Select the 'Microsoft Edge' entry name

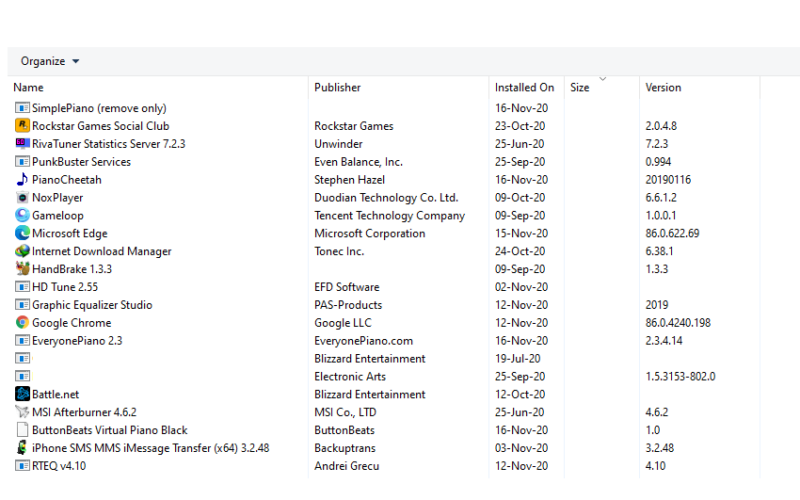click(70, 233)
